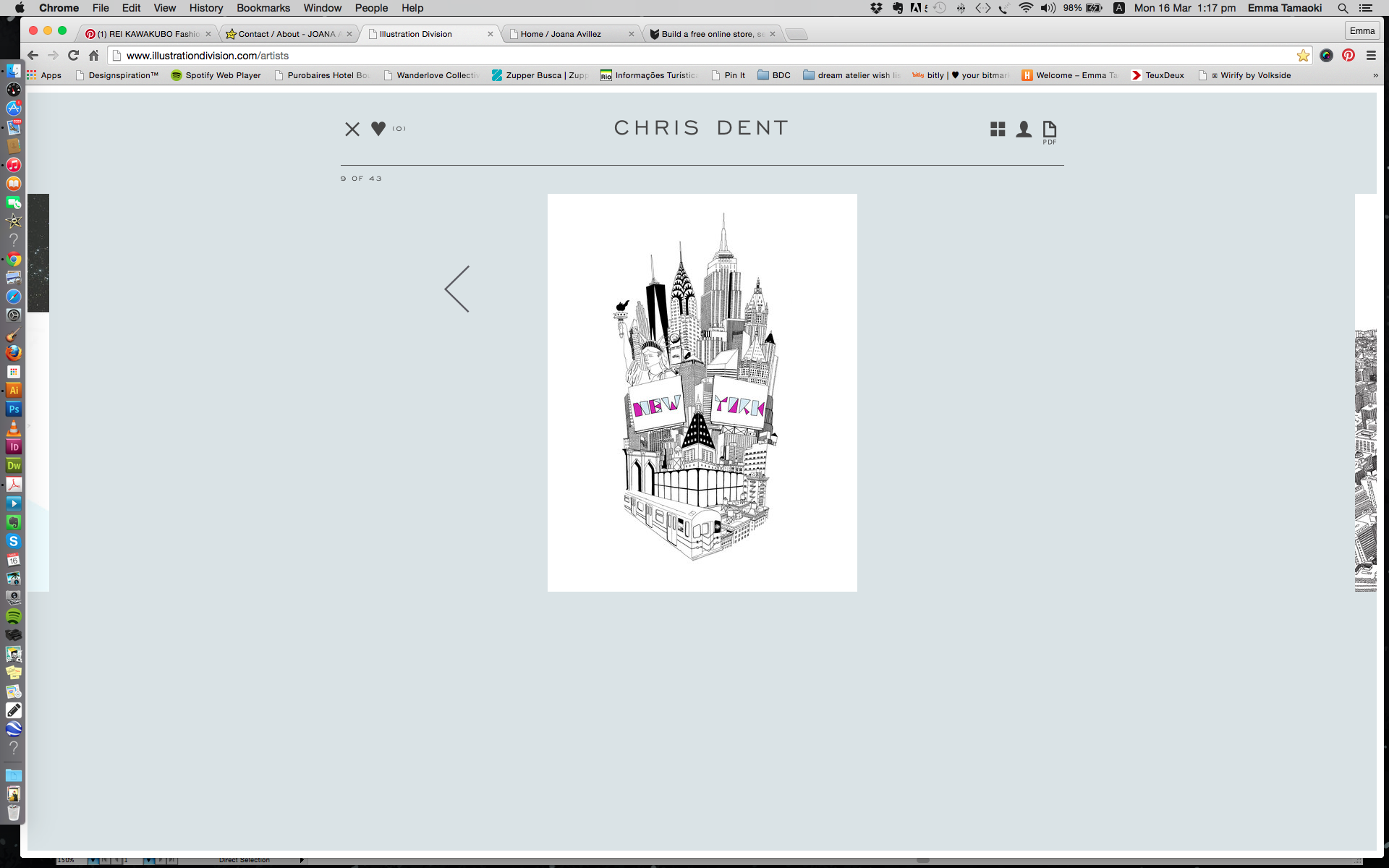Open Notification Center icon
1389x868 pixels.
coord(1366,8)
